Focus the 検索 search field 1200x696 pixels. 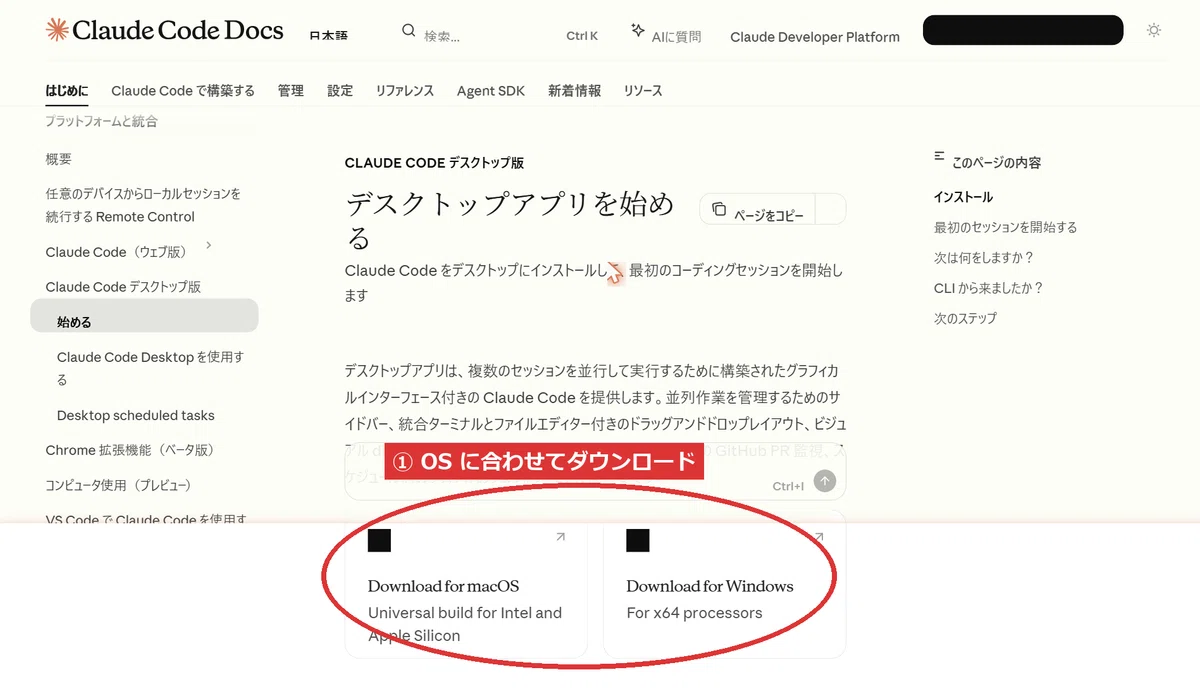[x=500, y=35]
